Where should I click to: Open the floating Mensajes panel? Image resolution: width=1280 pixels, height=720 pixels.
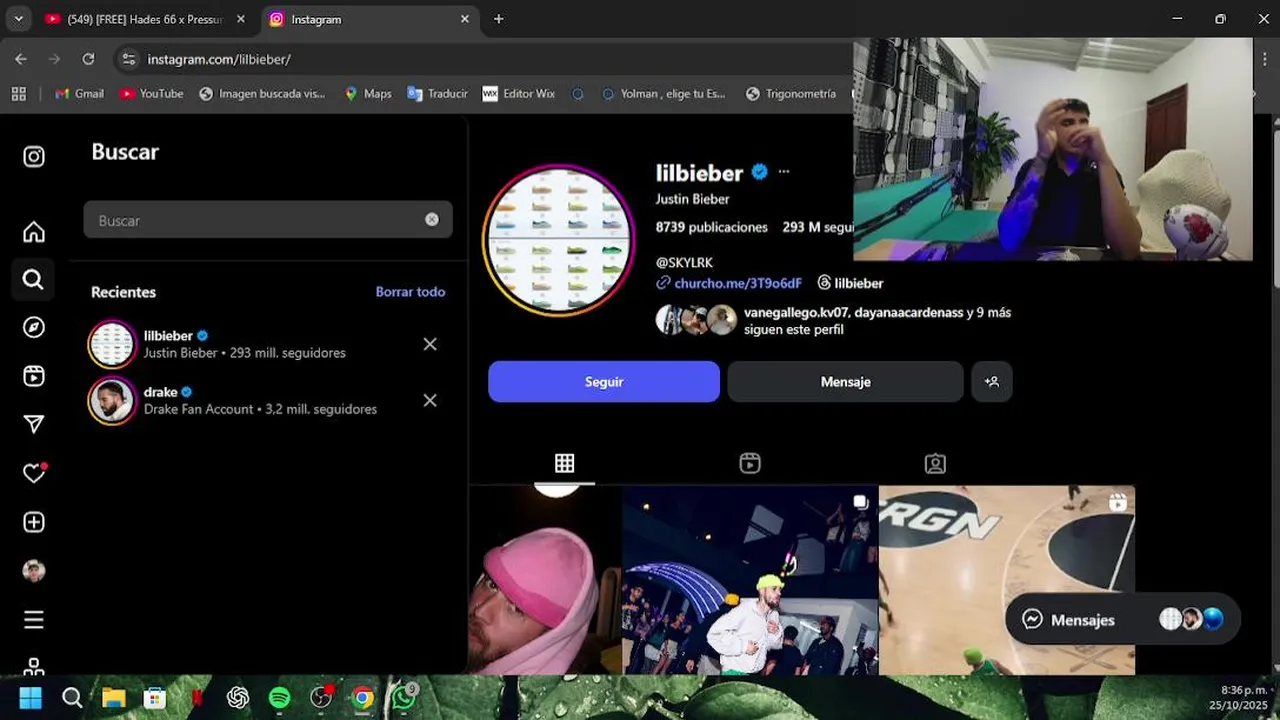pyautogui.click(x=1122, y=620)
